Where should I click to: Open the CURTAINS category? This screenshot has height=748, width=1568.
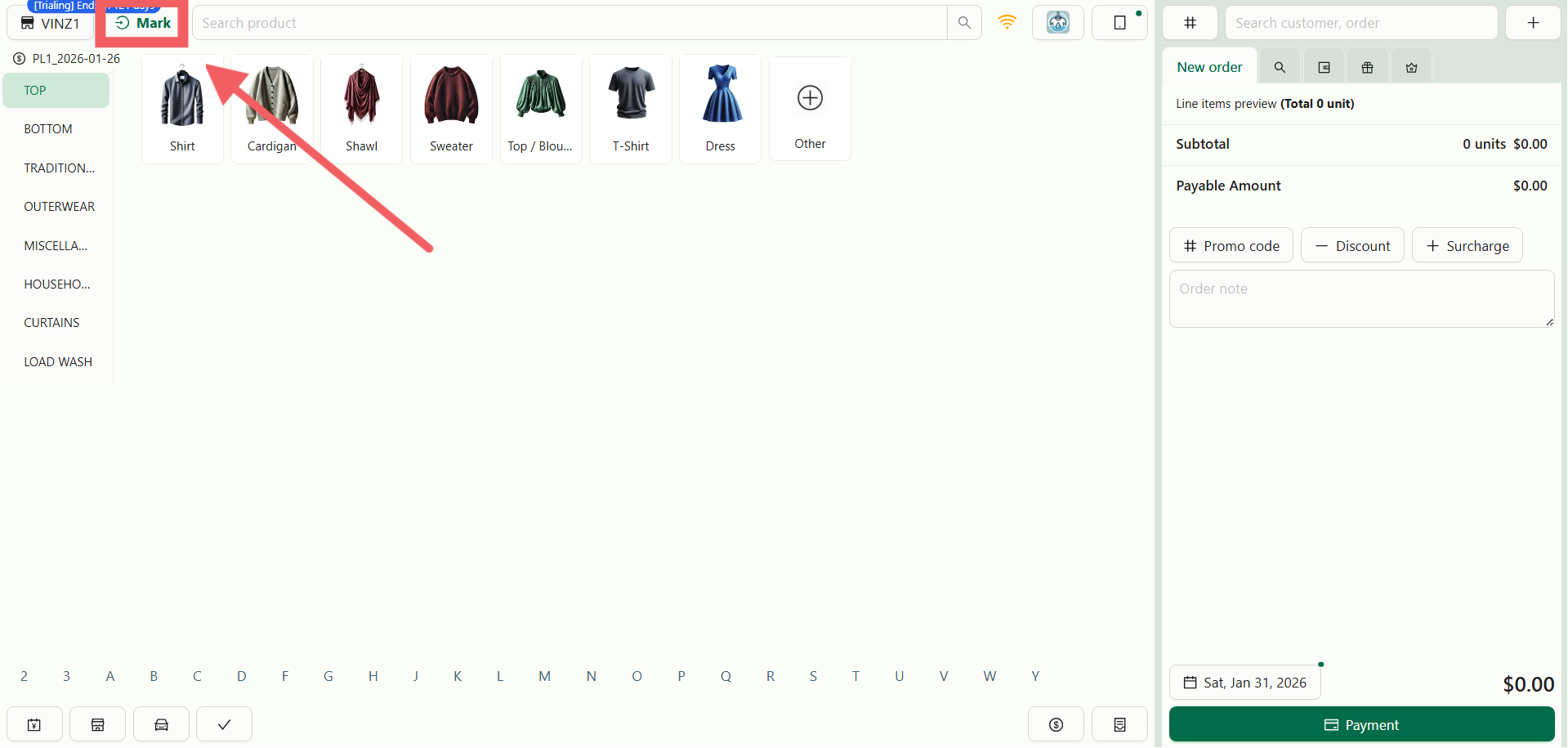click(x=56, y=323)
